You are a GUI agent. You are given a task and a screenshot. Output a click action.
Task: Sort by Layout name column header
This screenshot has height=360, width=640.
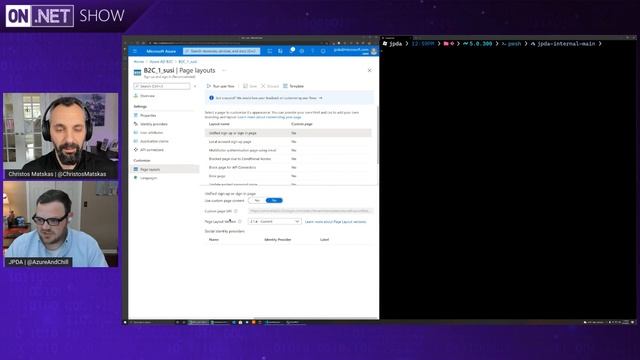click(219, 124)
